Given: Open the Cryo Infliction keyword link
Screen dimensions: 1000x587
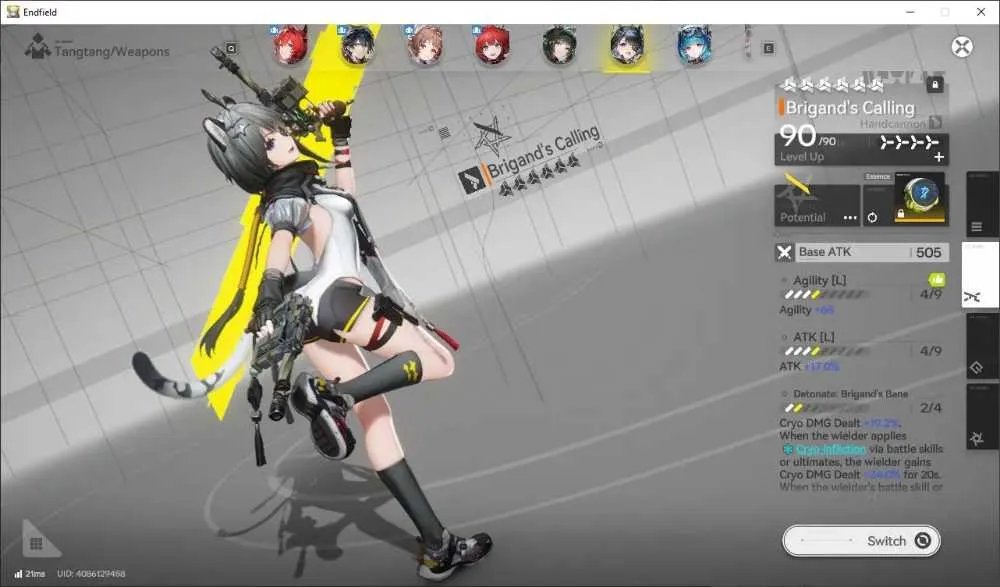Looking at the screenshot, I should coord(830,449).
